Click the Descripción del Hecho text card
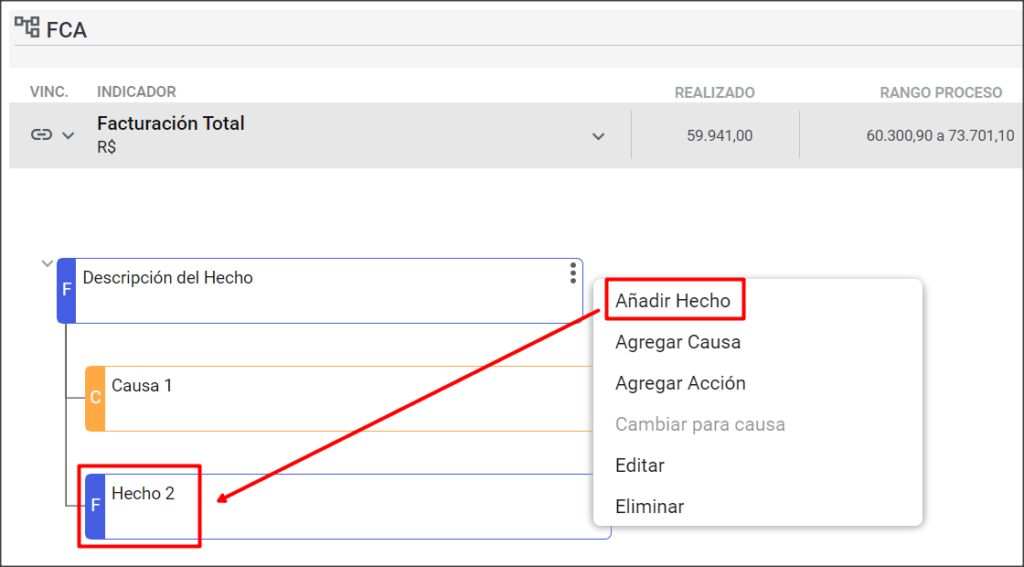The image size is (1024, 567). [x=320, y=291]
